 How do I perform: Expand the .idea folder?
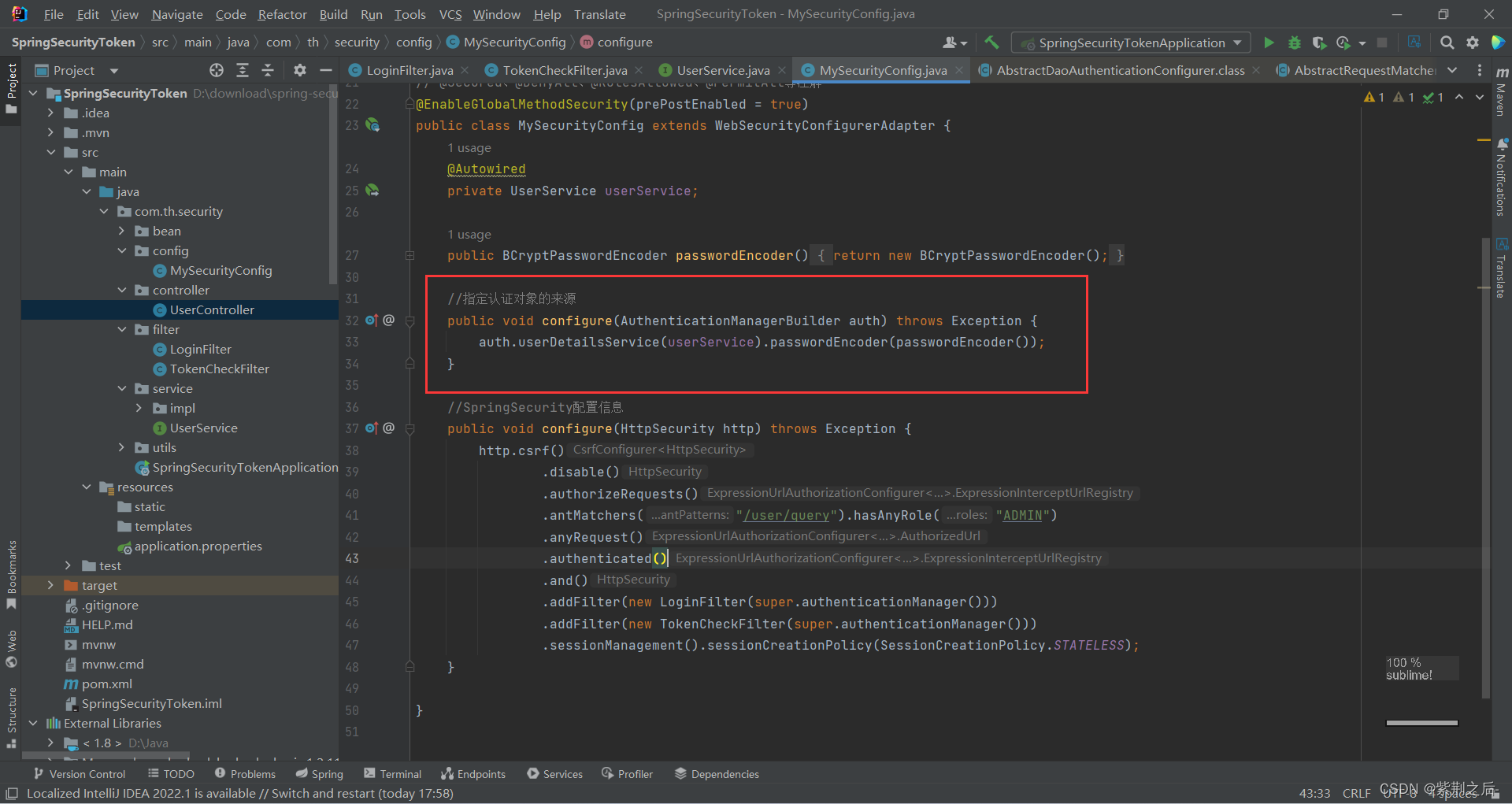click(x=50, y=113)
